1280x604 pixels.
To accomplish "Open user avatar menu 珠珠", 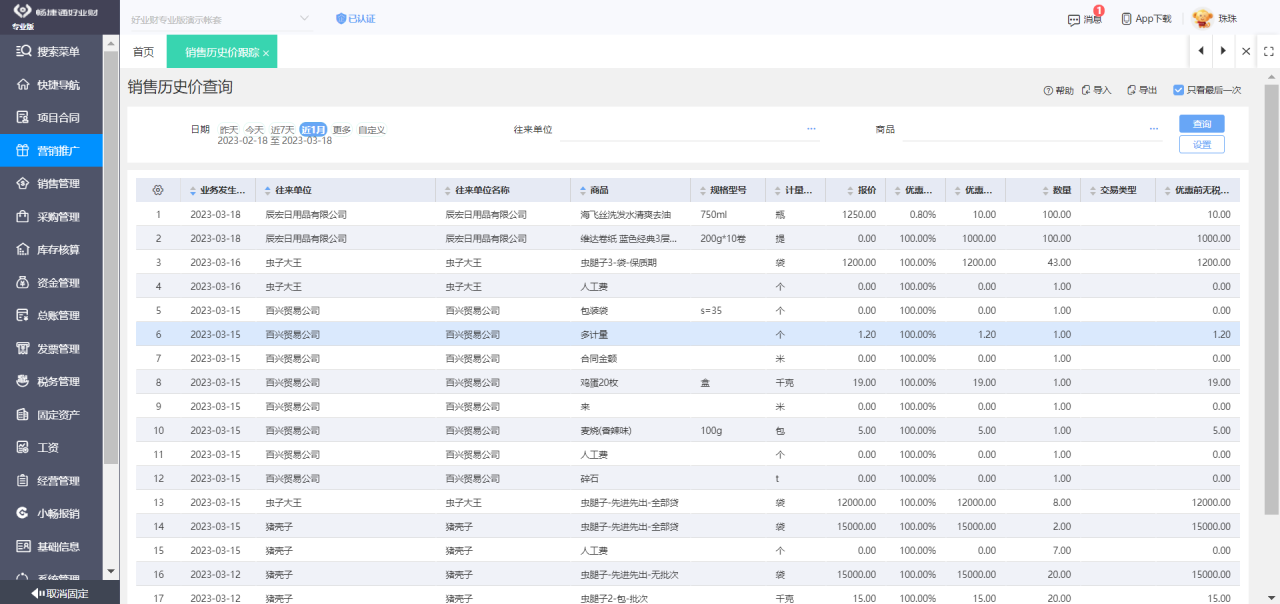I will [x=1215, y=19].
